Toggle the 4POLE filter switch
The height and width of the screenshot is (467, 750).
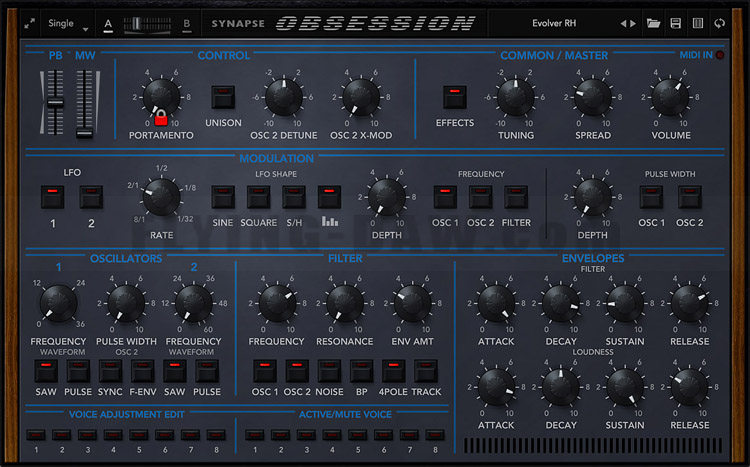click(x=394, y=371)
